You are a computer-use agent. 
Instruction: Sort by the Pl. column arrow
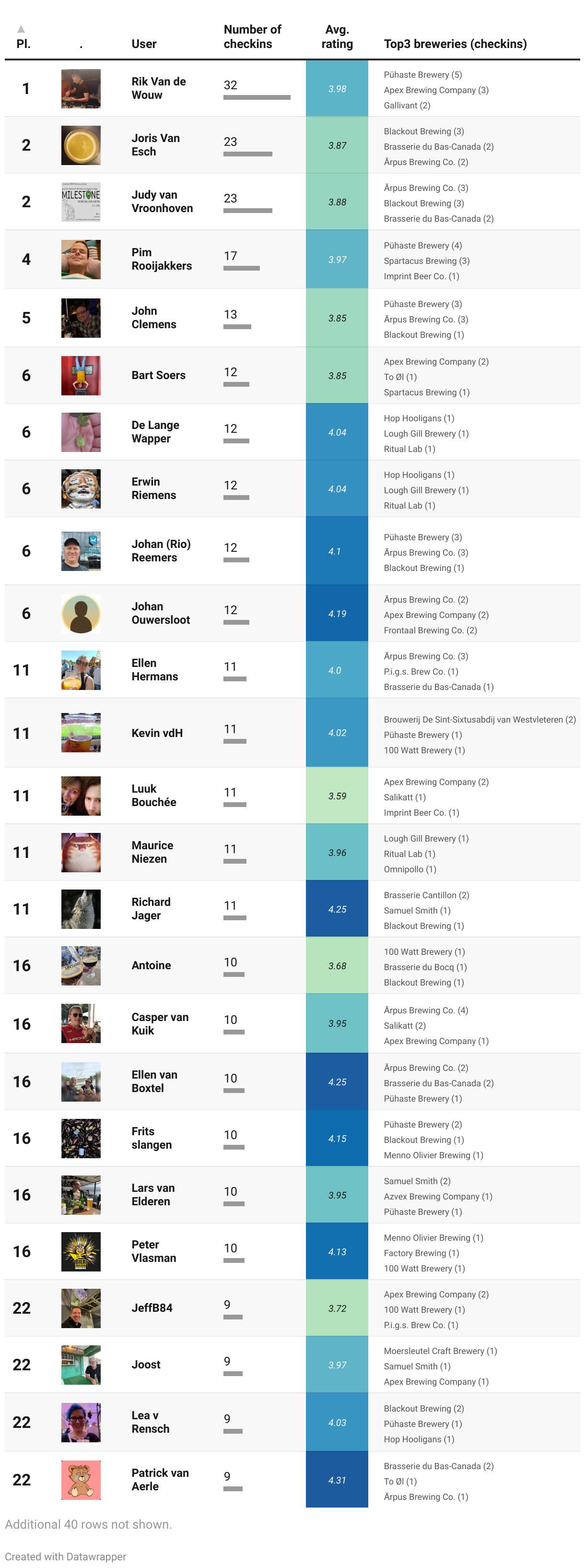[x=21, y=29]
